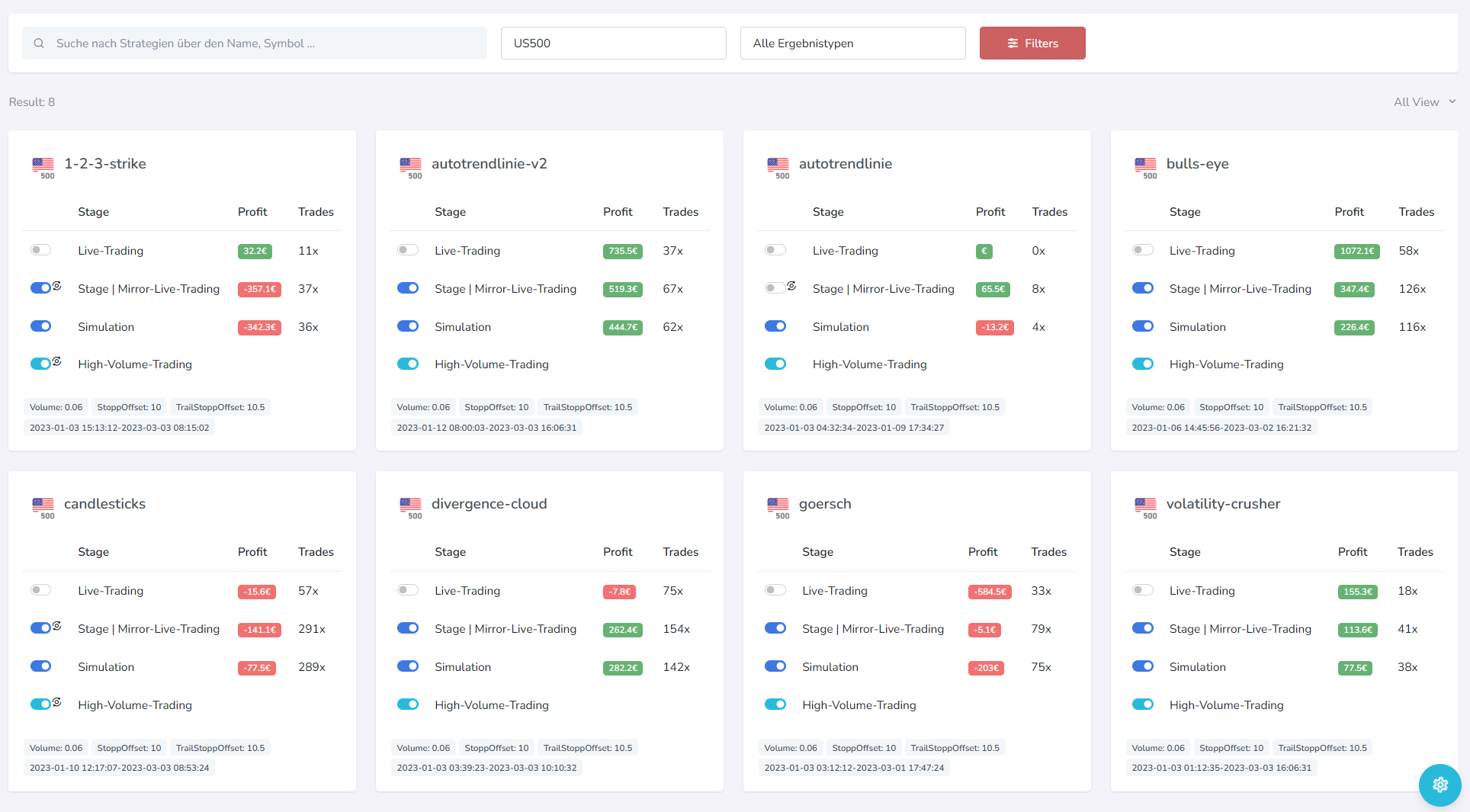This screenshot has width=1470, height=812.
Task: Enable Live-Trading for 1-2-3-strike
Action: [x=40, y=250]
